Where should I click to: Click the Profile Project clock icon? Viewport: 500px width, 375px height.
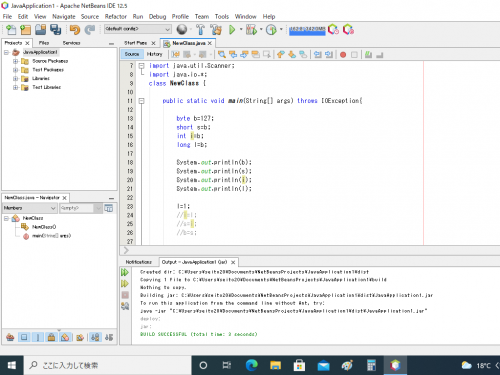pos(271,30)
